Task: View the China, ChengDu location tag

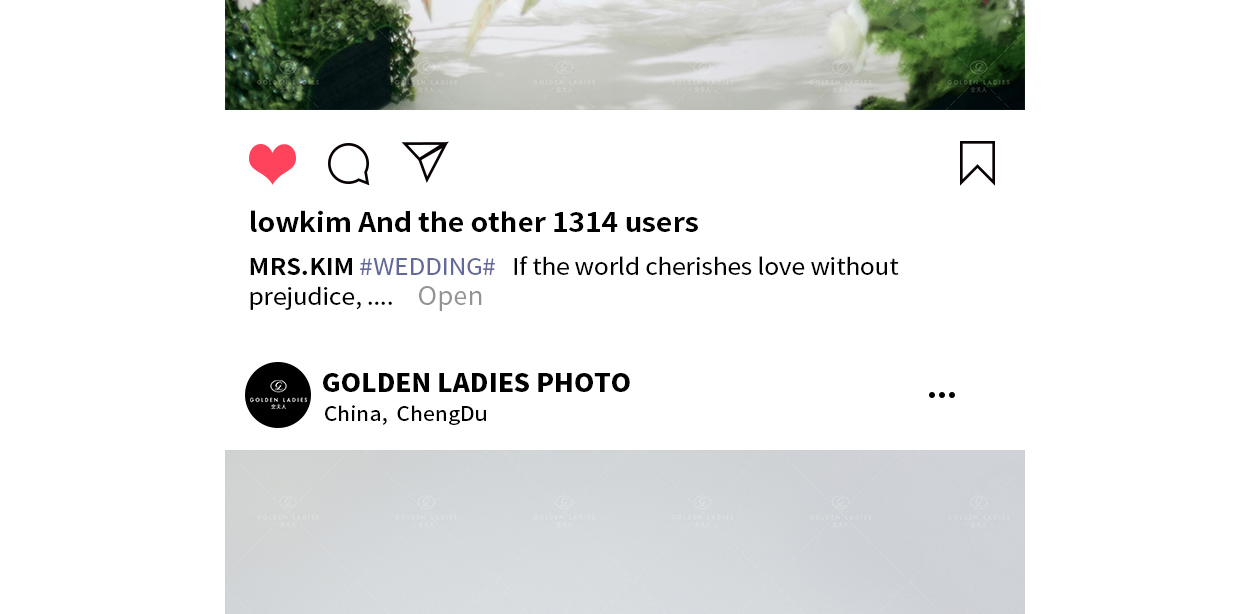Action: tap(405, 413)
